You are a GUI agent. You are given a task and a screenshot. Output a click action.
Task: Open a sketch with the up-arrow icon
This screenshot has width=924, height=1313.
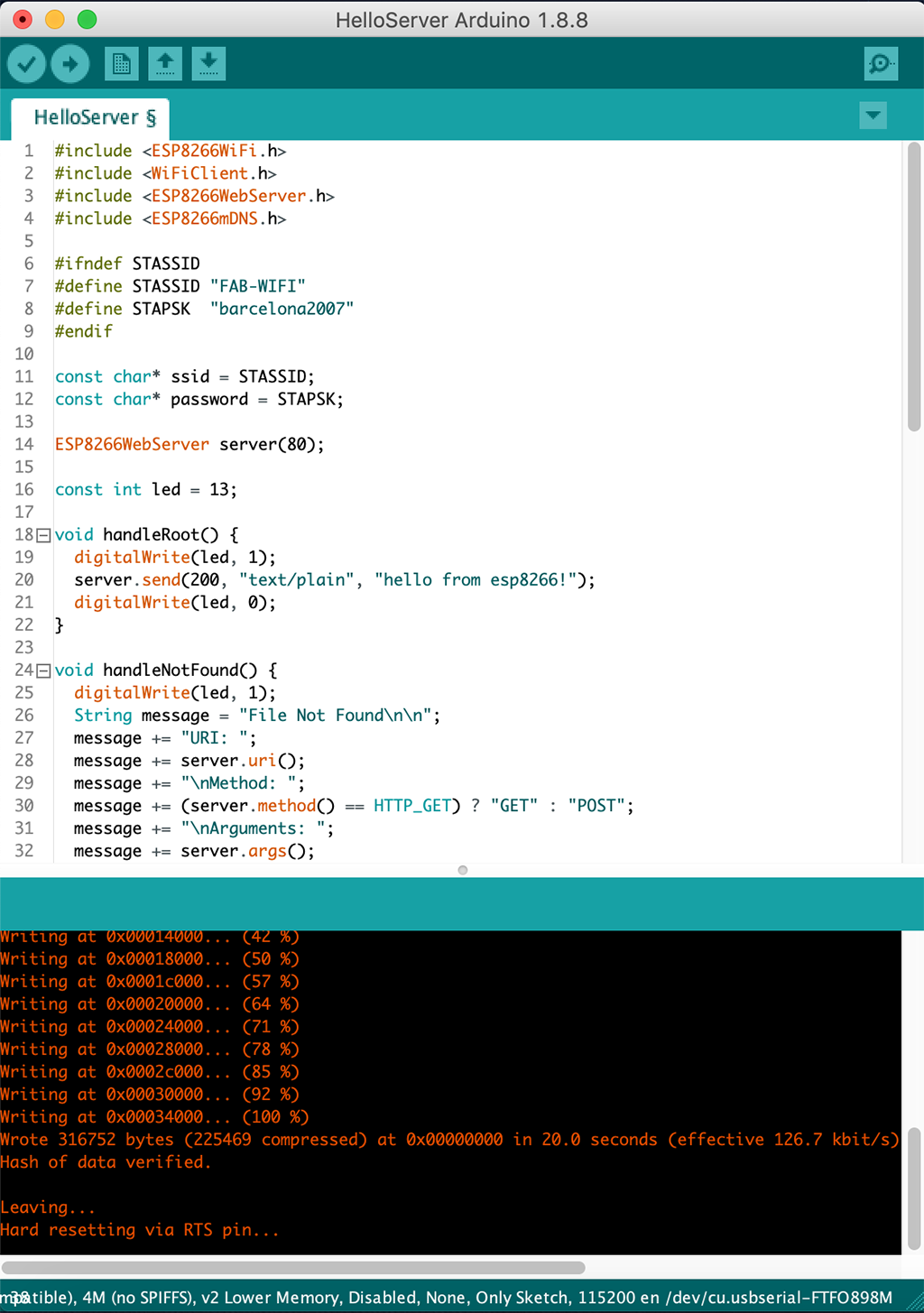(x=165, y=64)
